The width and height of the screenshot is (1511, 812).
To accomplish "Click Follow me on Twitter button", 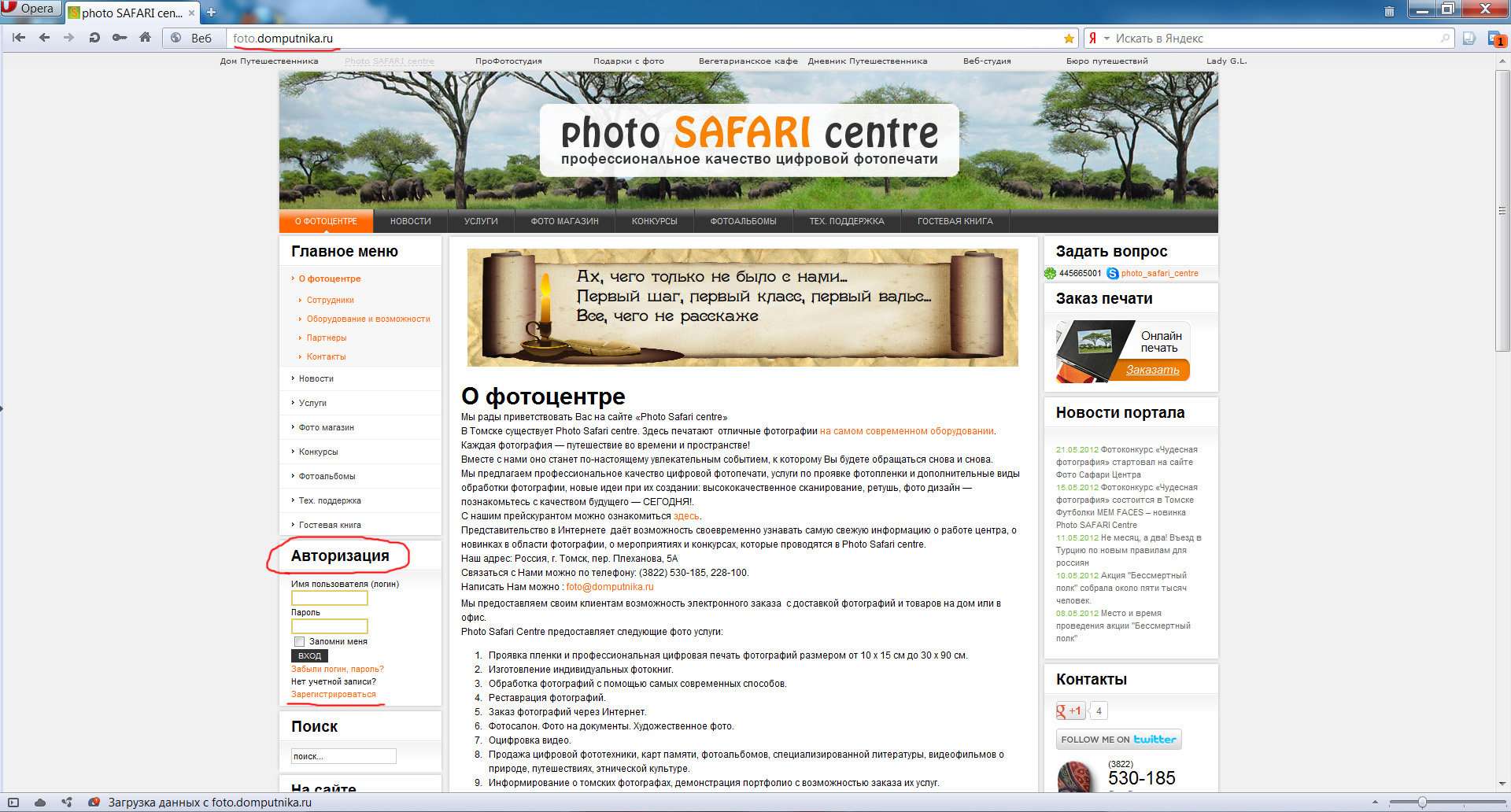I will click(1118, 739).
